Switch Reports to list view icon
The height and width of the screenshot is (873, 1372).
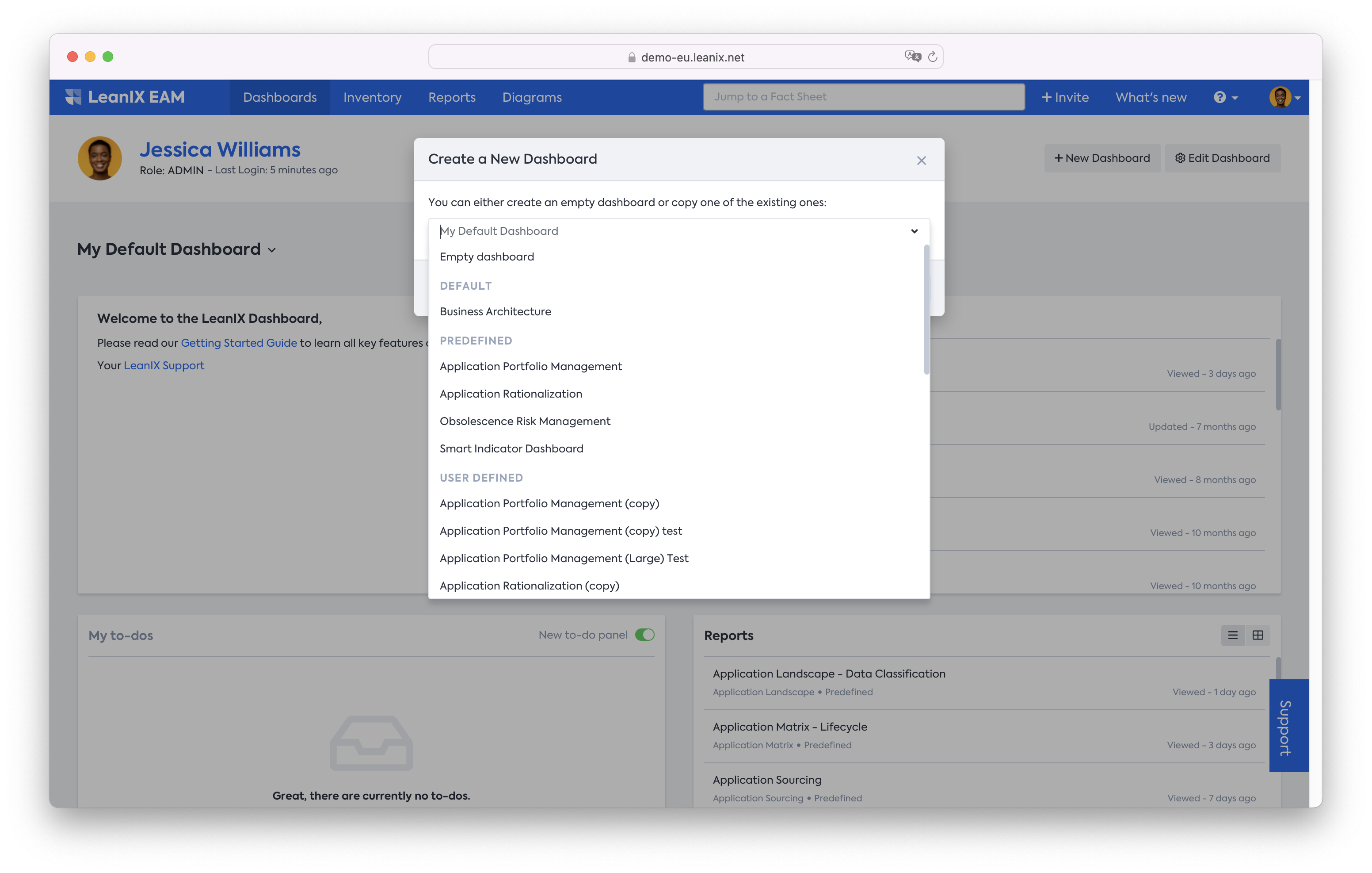[x=1232, y=635]
